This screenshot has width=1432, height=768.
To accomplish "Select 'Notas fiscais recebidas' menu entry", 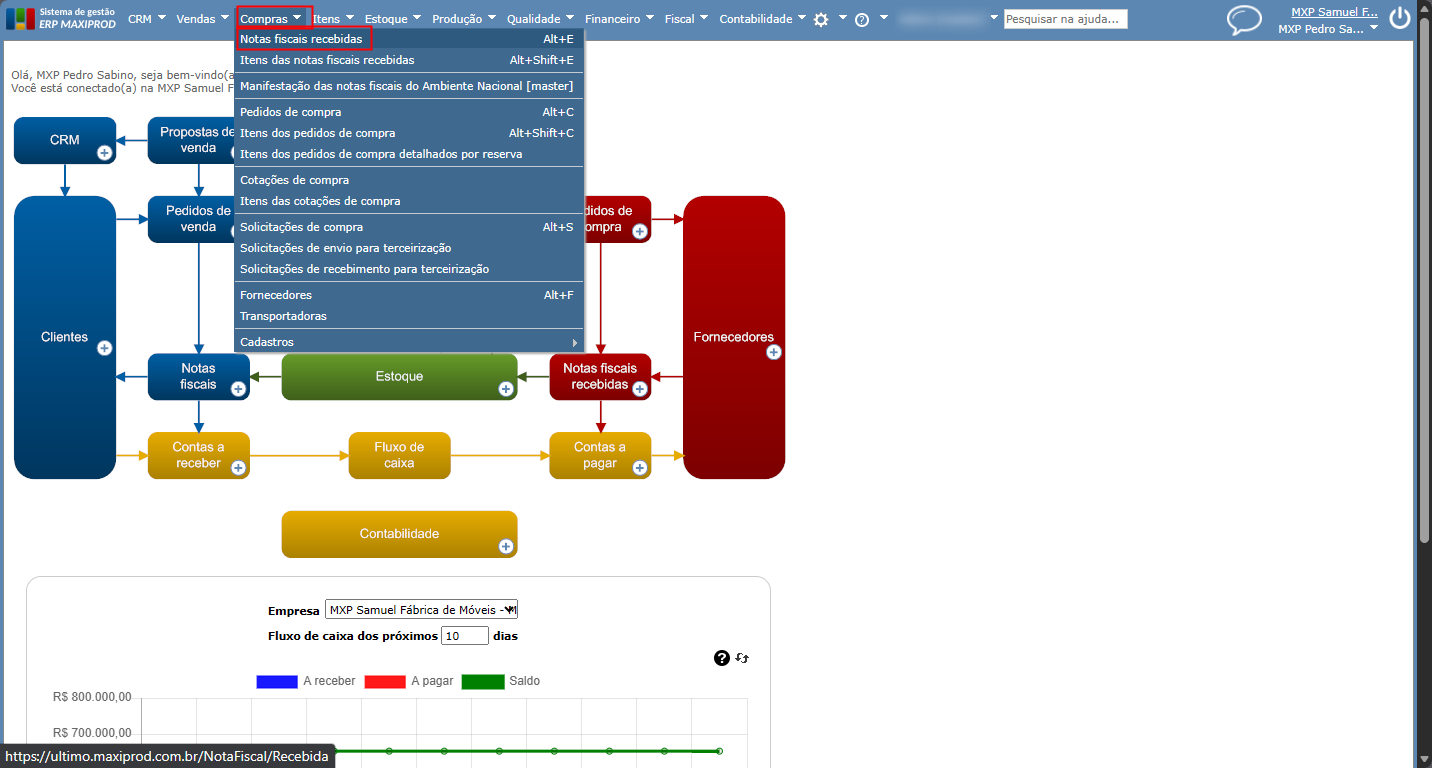I will (x=409, y=39).
